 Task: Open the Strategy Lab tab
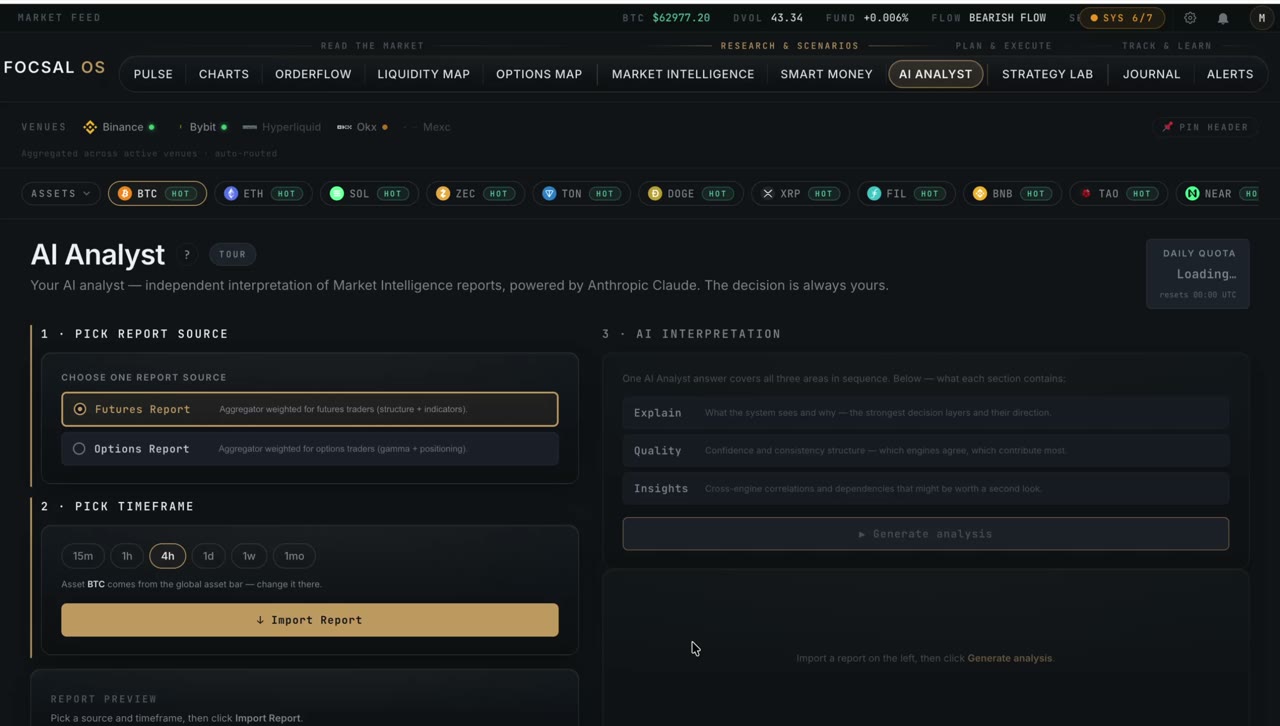(1047, 74)
